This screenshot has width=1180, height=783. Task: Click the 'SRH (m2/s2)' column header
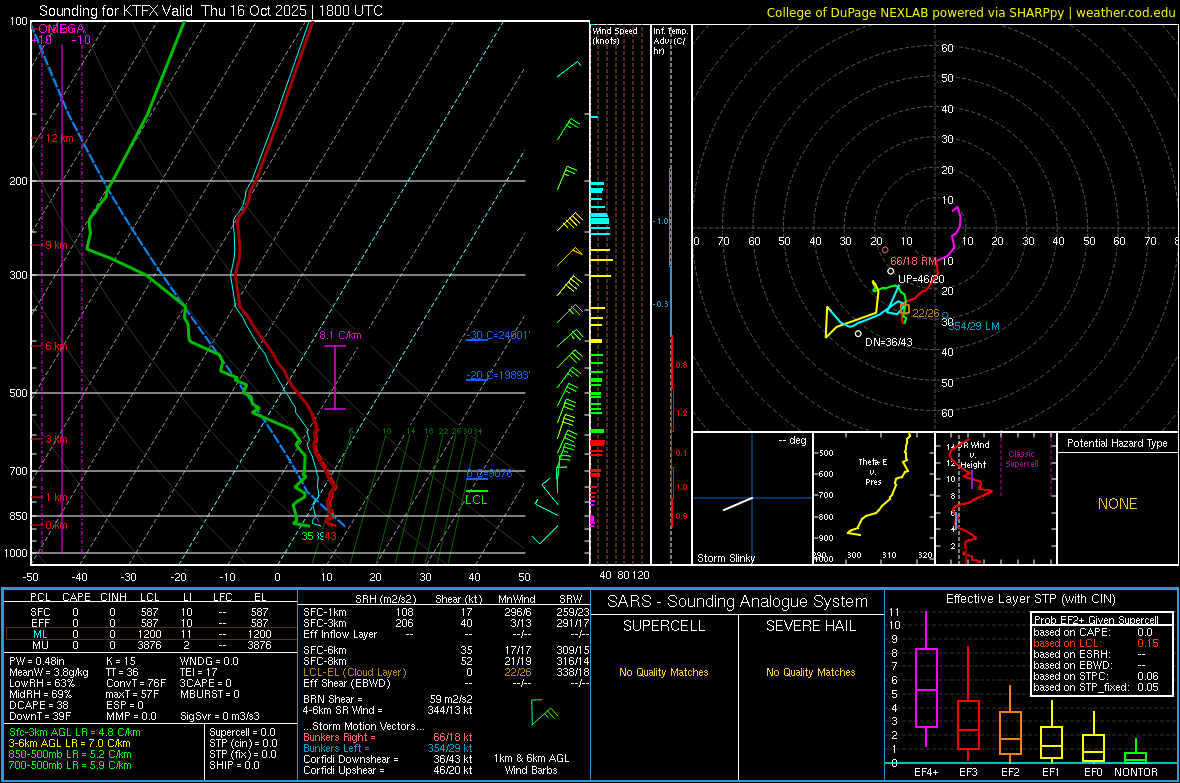pos(385,599)
